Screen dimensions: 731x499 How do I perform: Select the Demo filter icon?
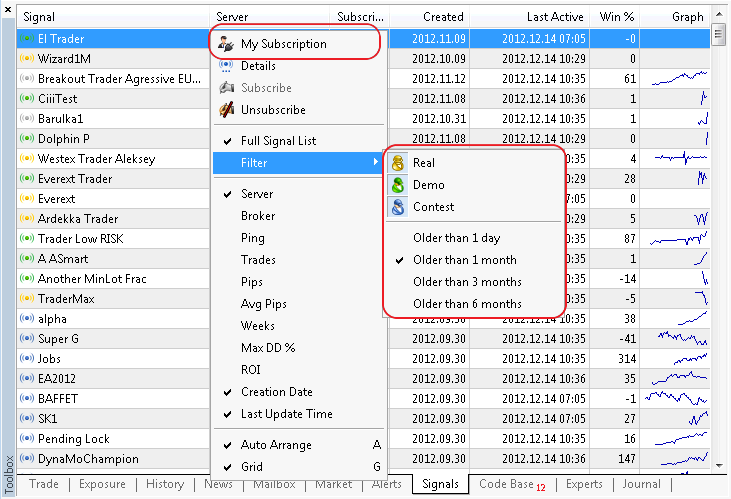pos(398,185)
